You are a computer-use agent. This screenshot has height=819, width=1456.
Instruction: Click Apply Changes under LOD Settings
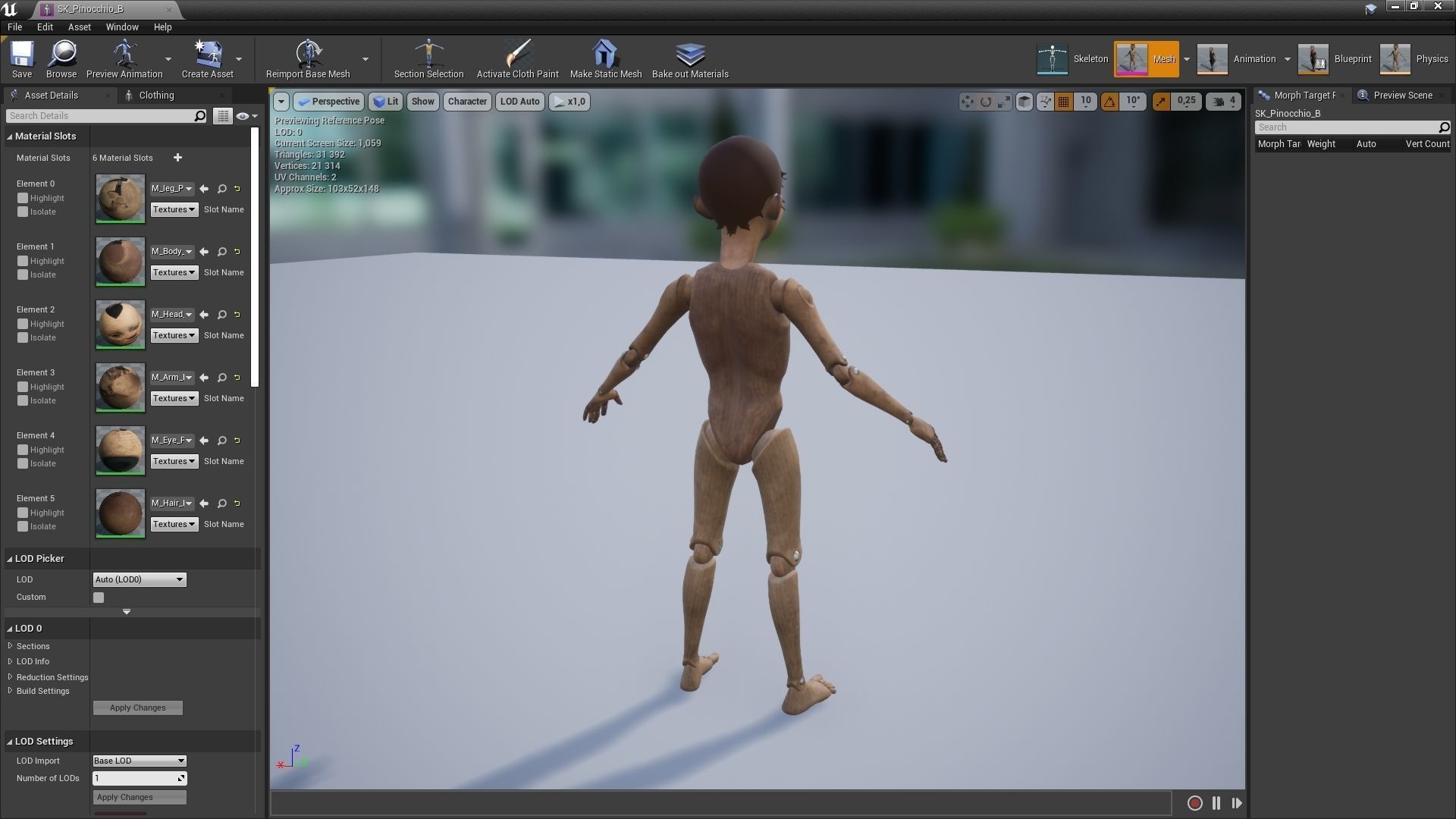click(140, 797)
